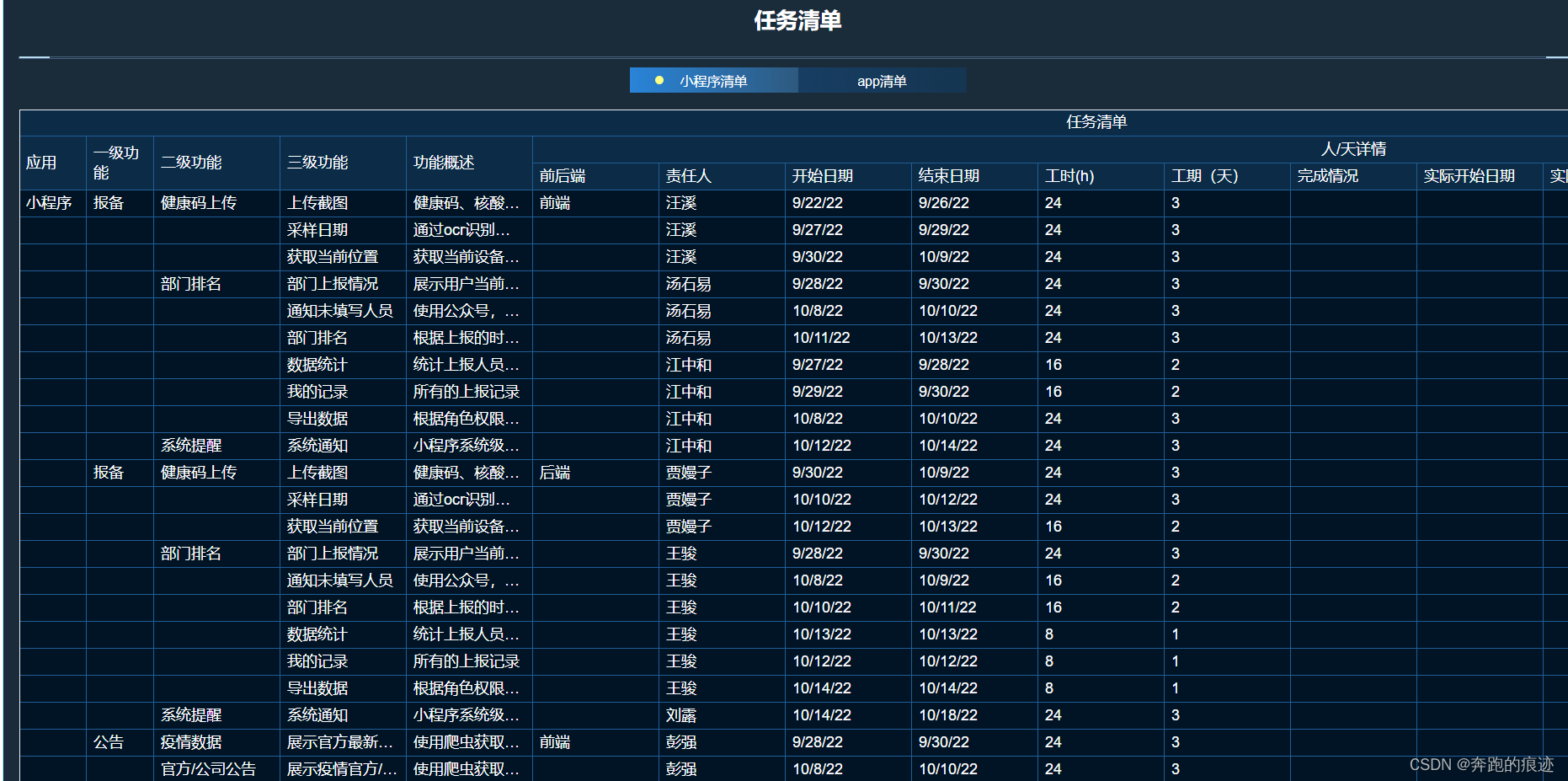Click 通知未填写人员 in 汤石易's row

click(x=343, y=311)
